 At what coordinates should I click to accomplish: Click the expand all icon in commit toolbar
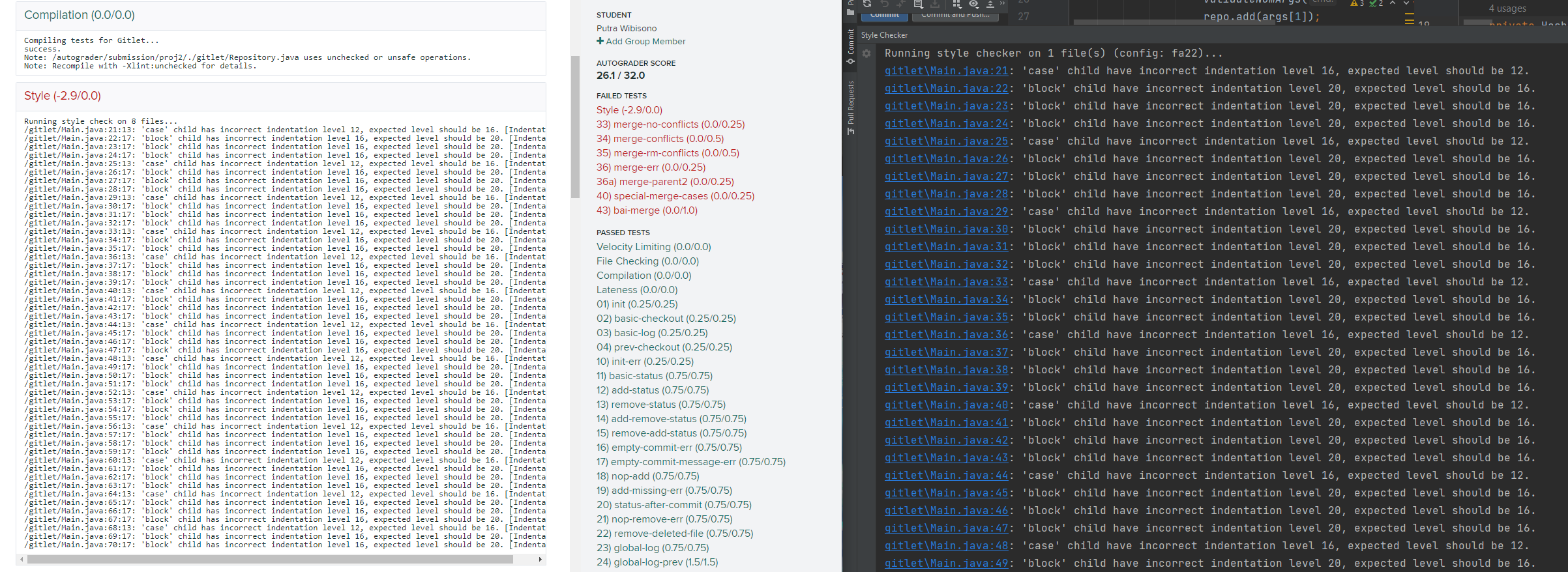pyautogui.click(x=990, y=4)
